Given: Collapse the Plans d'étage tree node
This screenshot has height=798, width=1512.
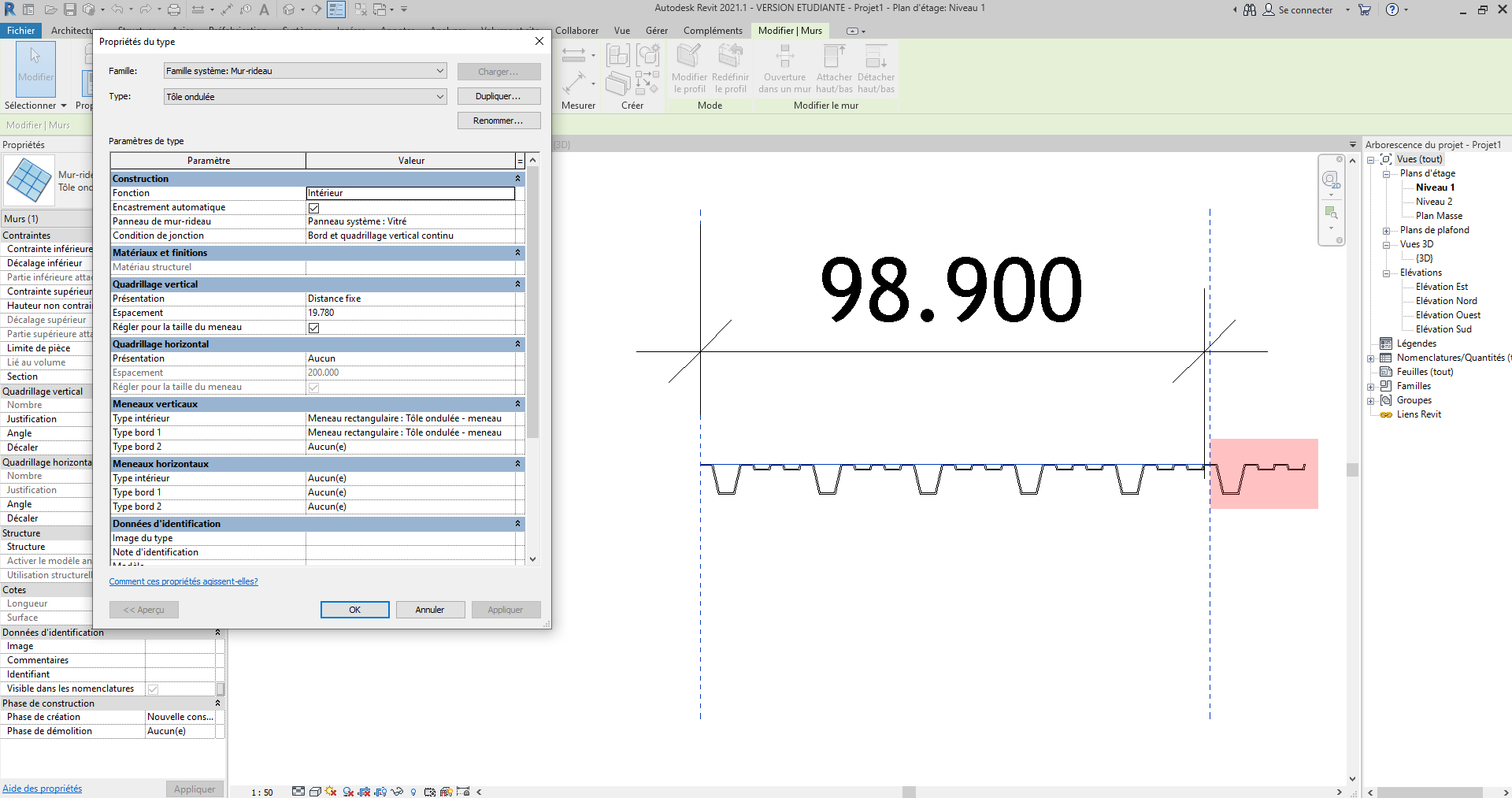Looking at the screenshot, I should pyautogui.click(x=1386, y=174).
